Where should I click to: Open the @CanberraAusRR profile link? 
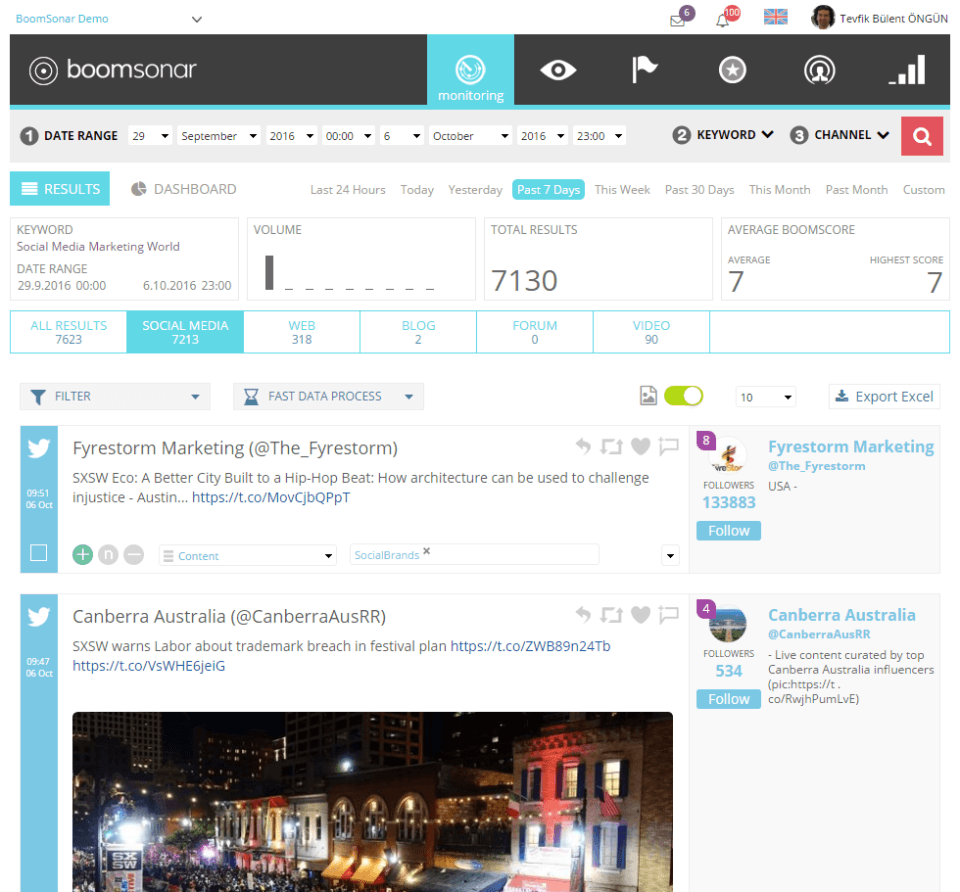coord(819,634)
